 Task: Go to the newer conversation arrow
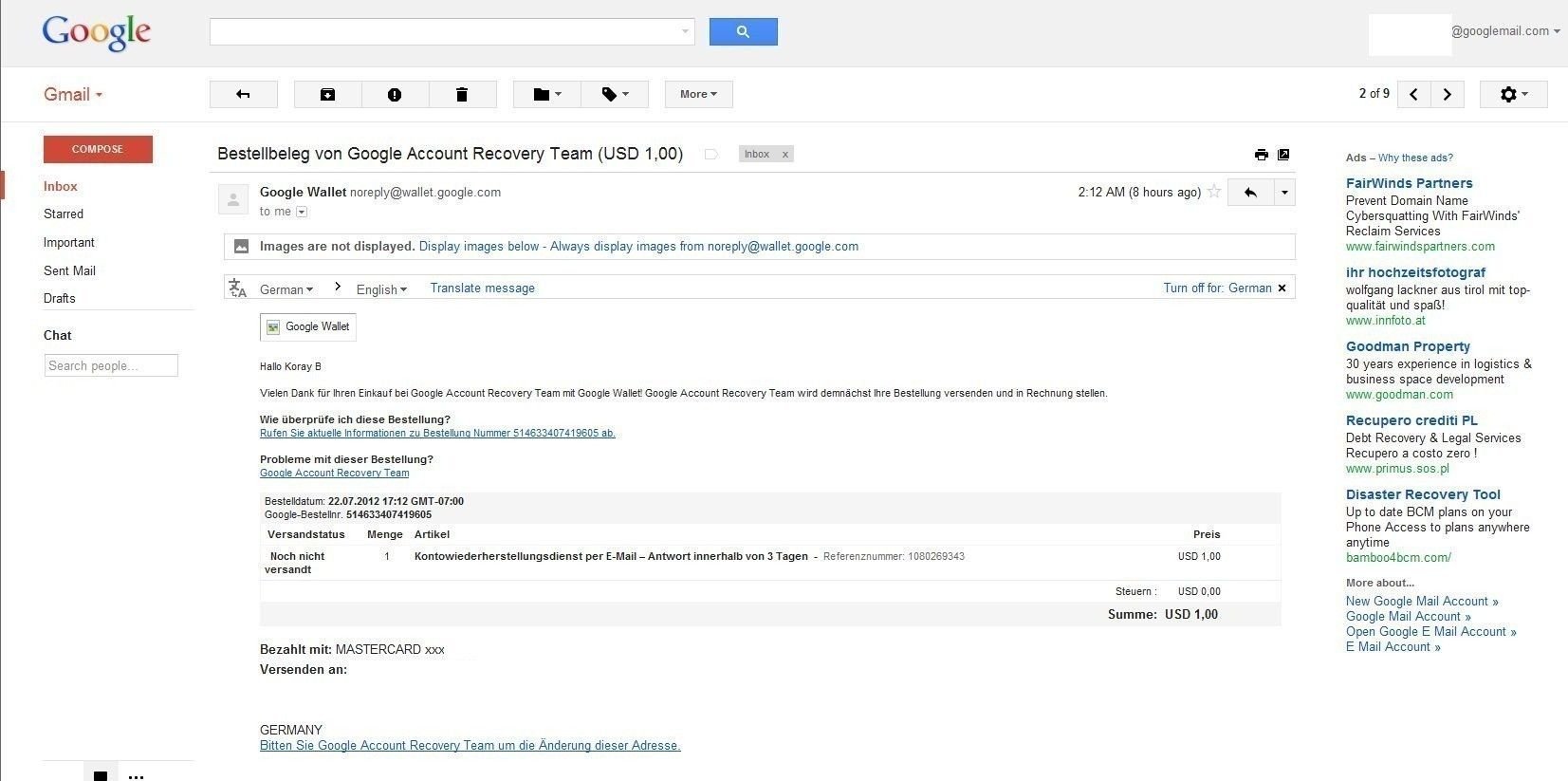coord(1413,94)
